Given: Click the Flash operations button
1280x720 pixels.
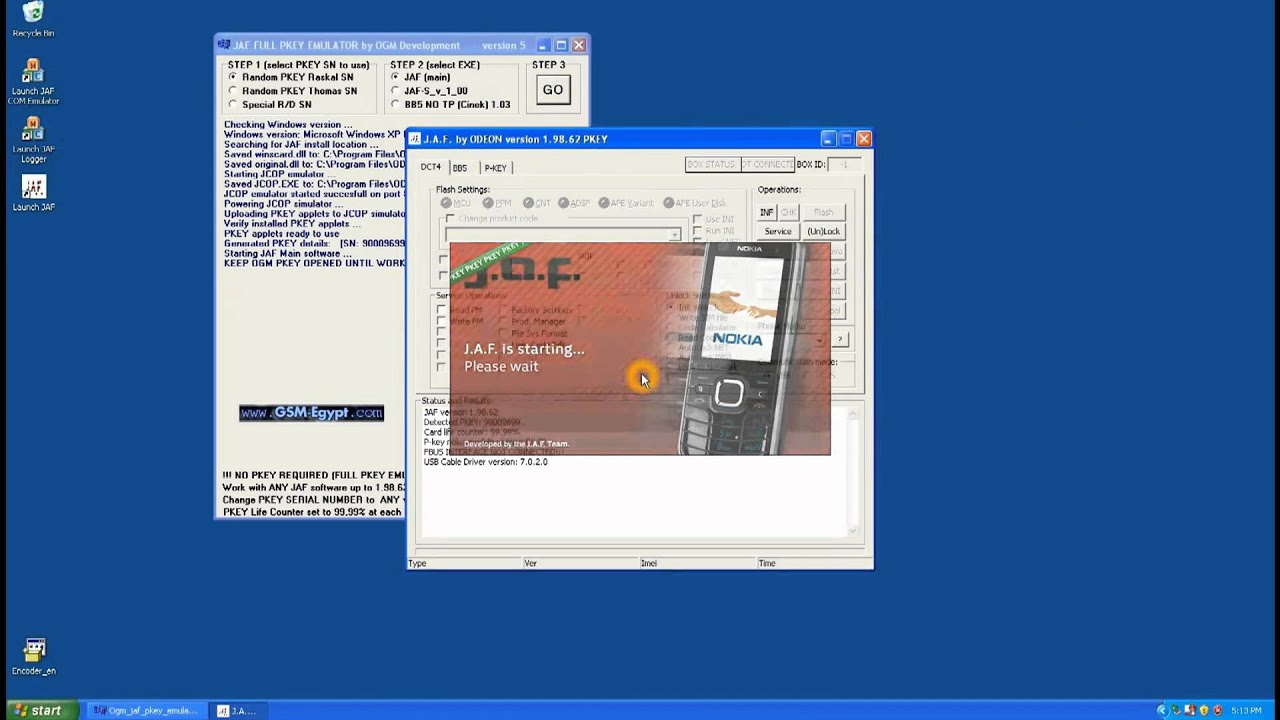Looking at the screenshot, I should click(823, 212).
